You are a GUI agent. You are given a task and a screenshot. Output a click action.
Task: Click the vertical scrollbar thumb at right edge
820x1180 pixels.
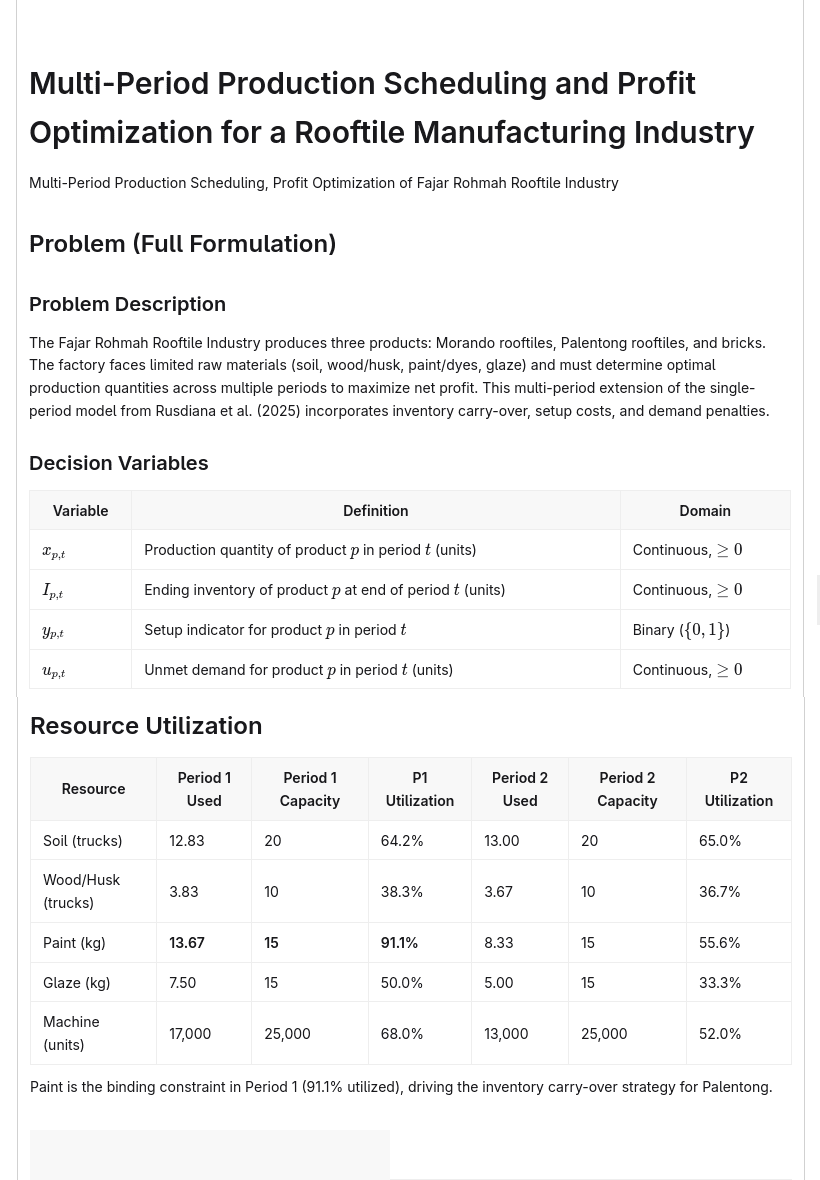(x=818, y=600)
